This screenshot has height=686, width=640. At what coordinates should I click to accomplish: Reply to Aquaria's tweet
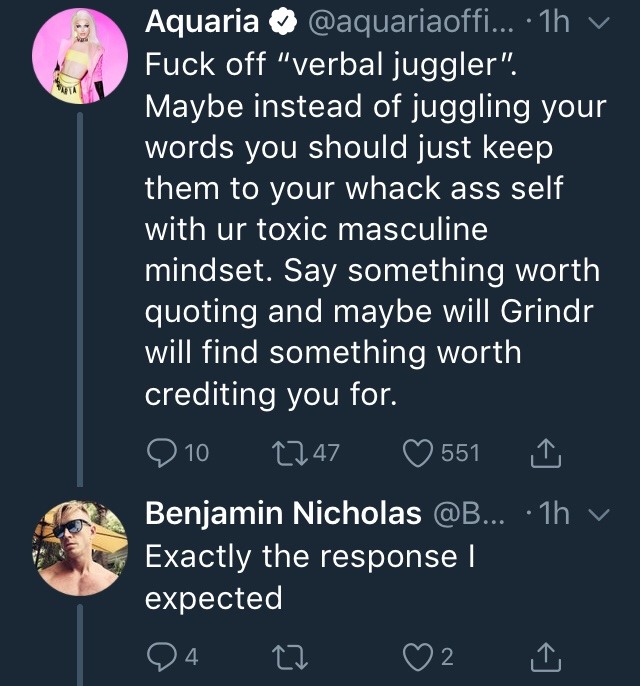click(162, 454)
